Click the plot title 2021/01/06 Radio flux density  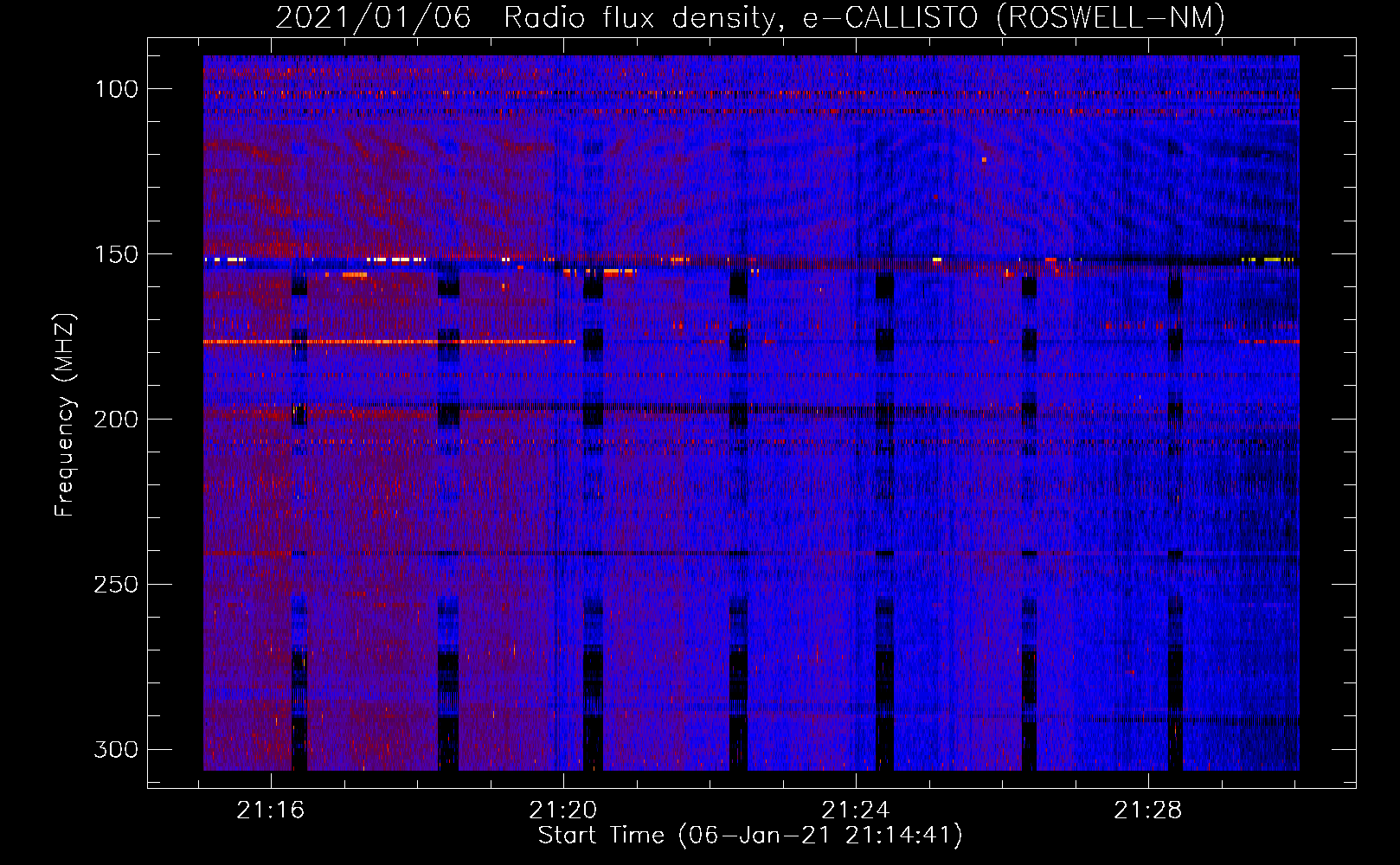pos(750,17)
